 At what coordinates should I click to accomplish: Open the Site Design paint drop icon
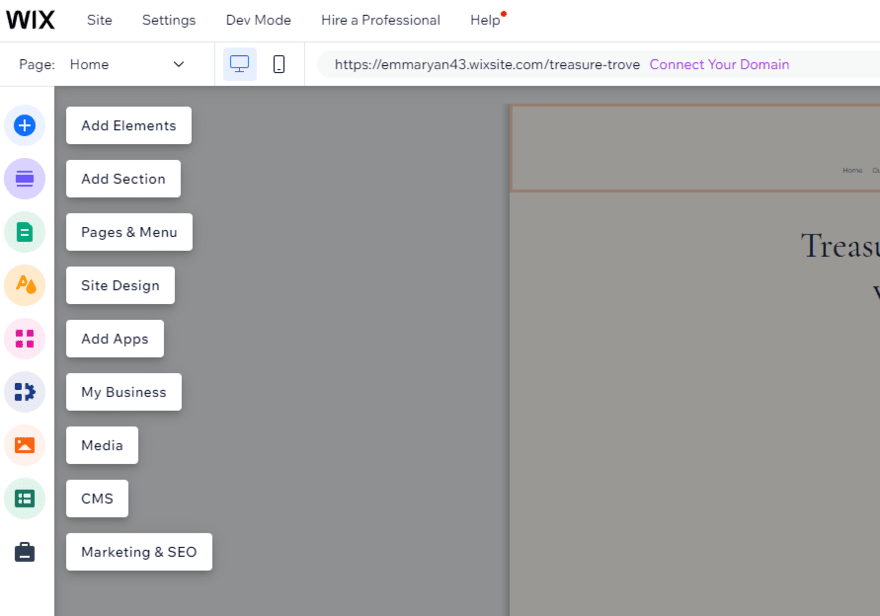(x=24, y=285)
